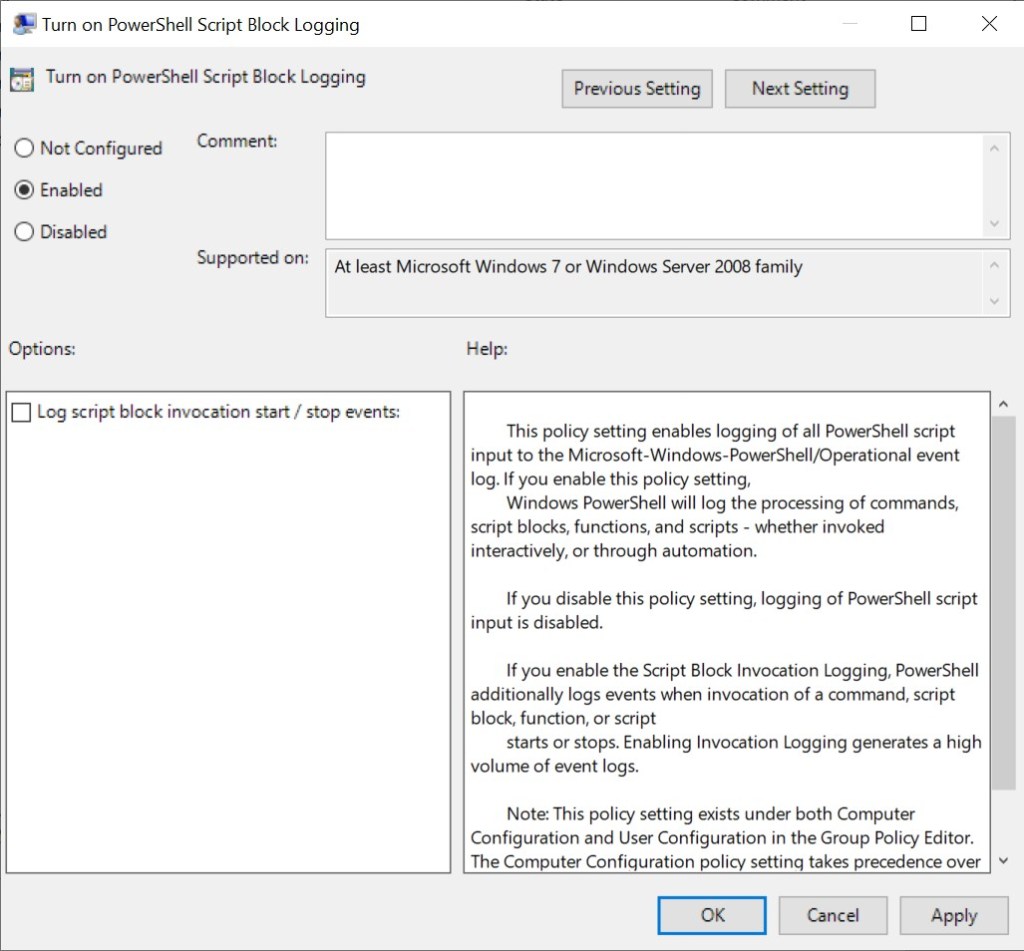The width and height of the screenshot is (1024, 951).
Task: Choose the Enabled radio button
Action: [x=25, y=190]
